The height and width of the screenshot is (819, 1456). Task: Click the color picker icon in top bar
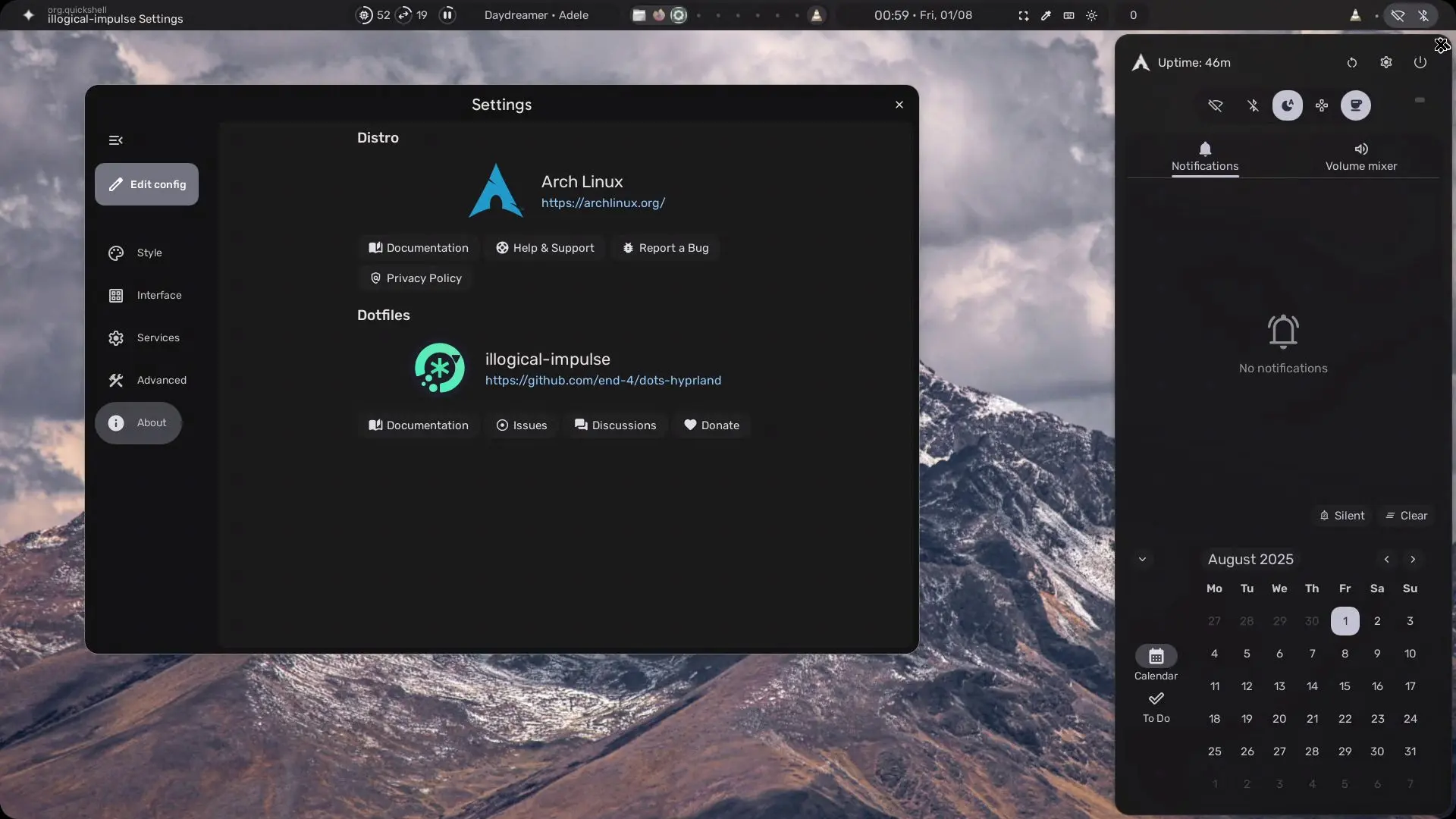pyautogui.click(x=1046, y=15)
